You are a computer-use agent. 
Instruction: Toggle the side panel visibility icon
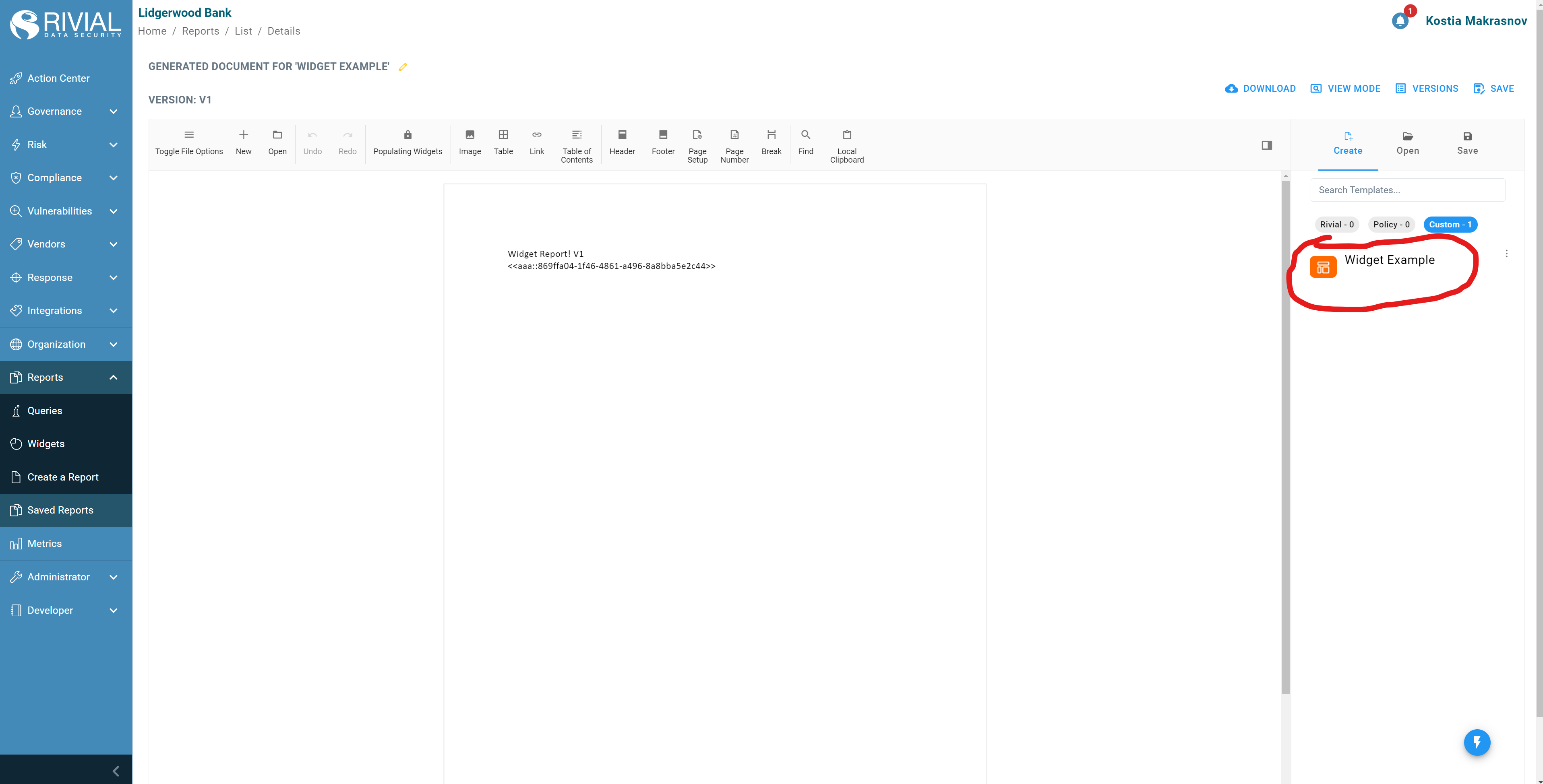point(1266,145)
